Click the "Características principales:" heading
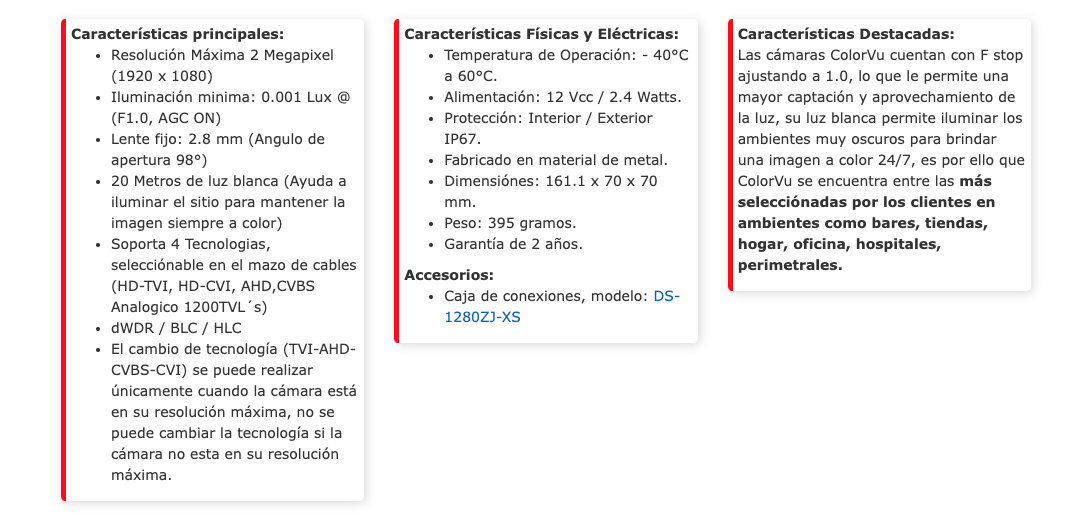The image size is (1090, 515). pos(177,34)
